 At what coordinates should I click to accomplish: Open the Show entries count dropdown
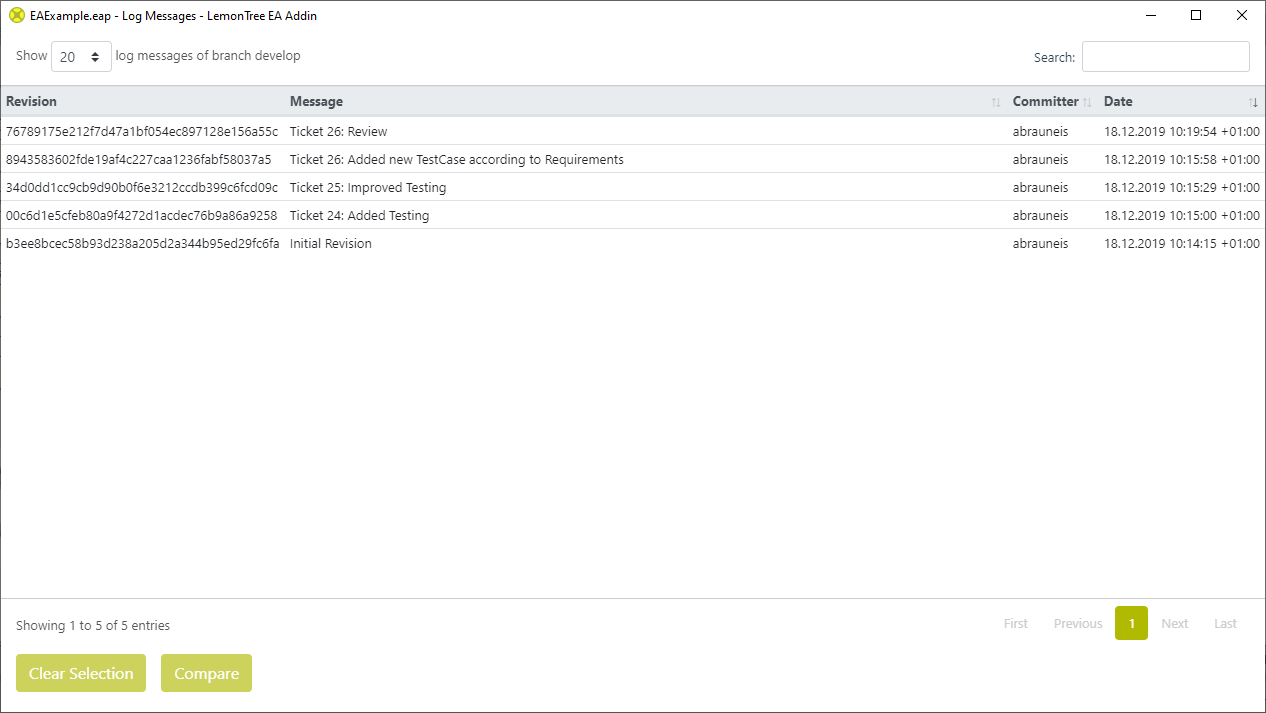pyautogui.click(x=81, y=57)
